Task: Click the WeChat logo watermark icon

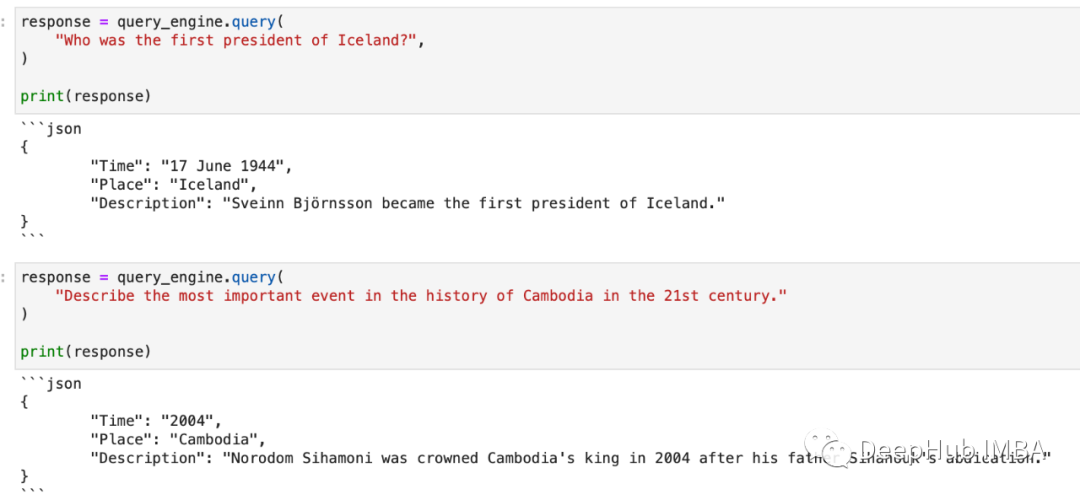Action: pos(829,448)
